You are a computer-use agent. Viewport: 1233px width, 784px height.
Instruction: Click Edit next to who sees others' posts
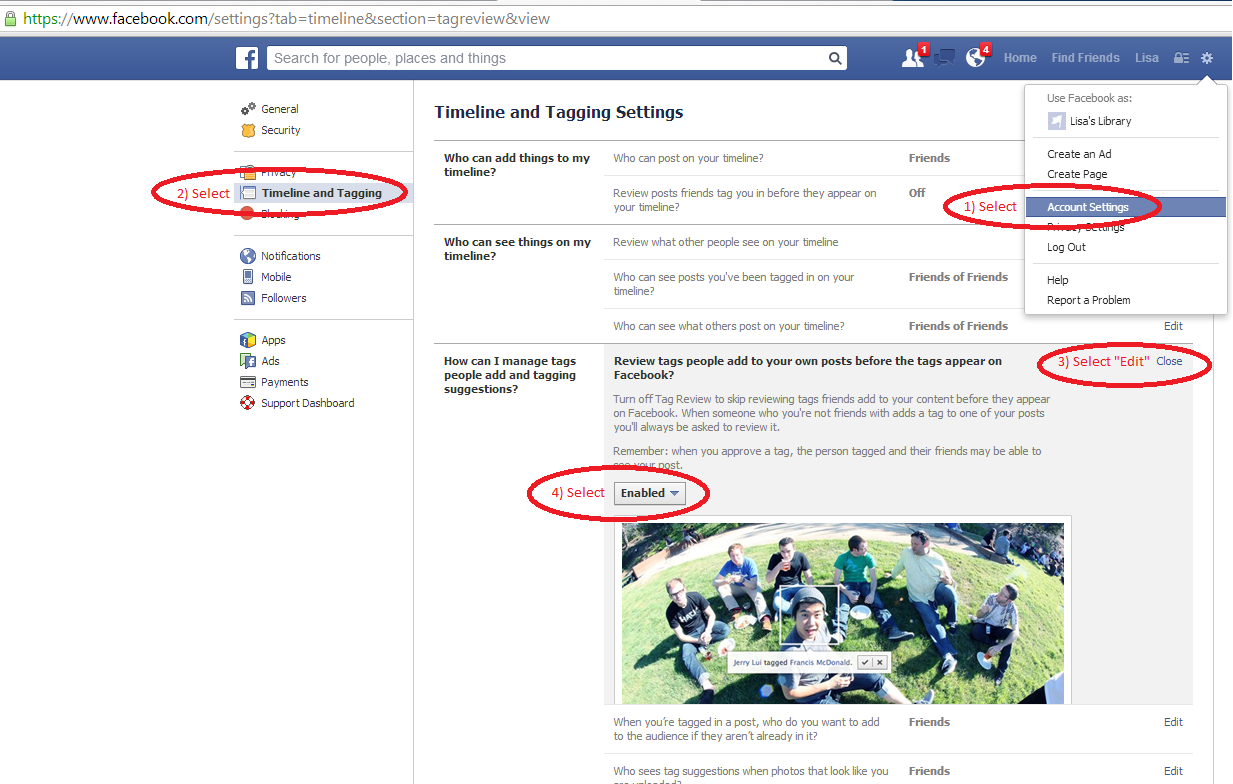[1172, 326]
